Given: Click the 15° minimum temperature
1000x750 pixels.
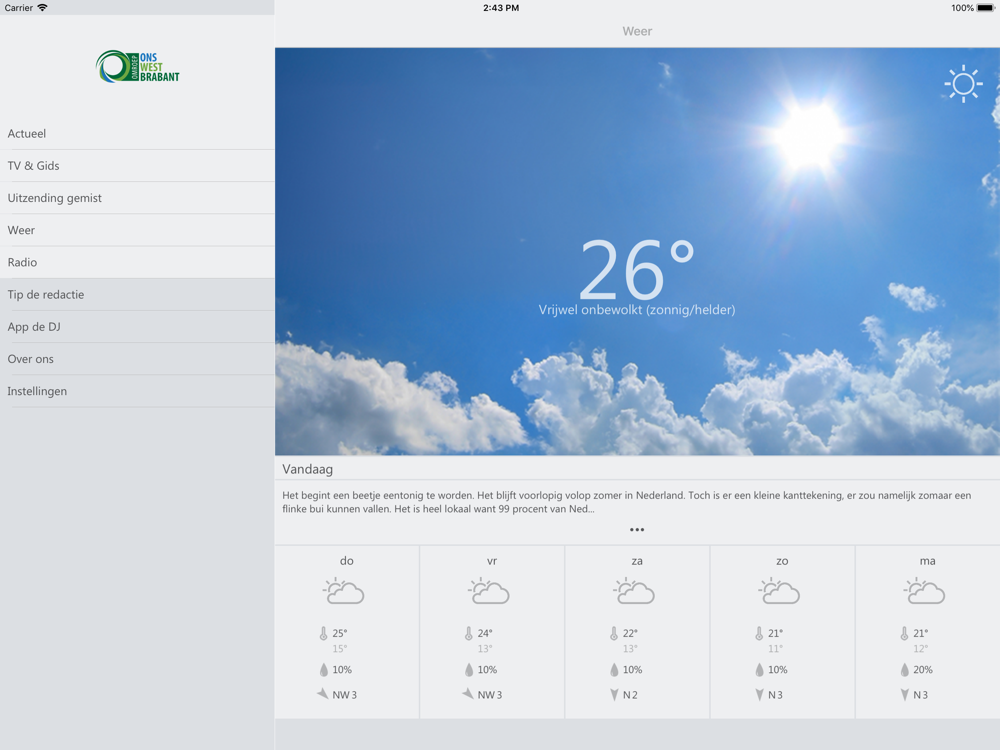Looking at the screenshot, I should [339, 649].
